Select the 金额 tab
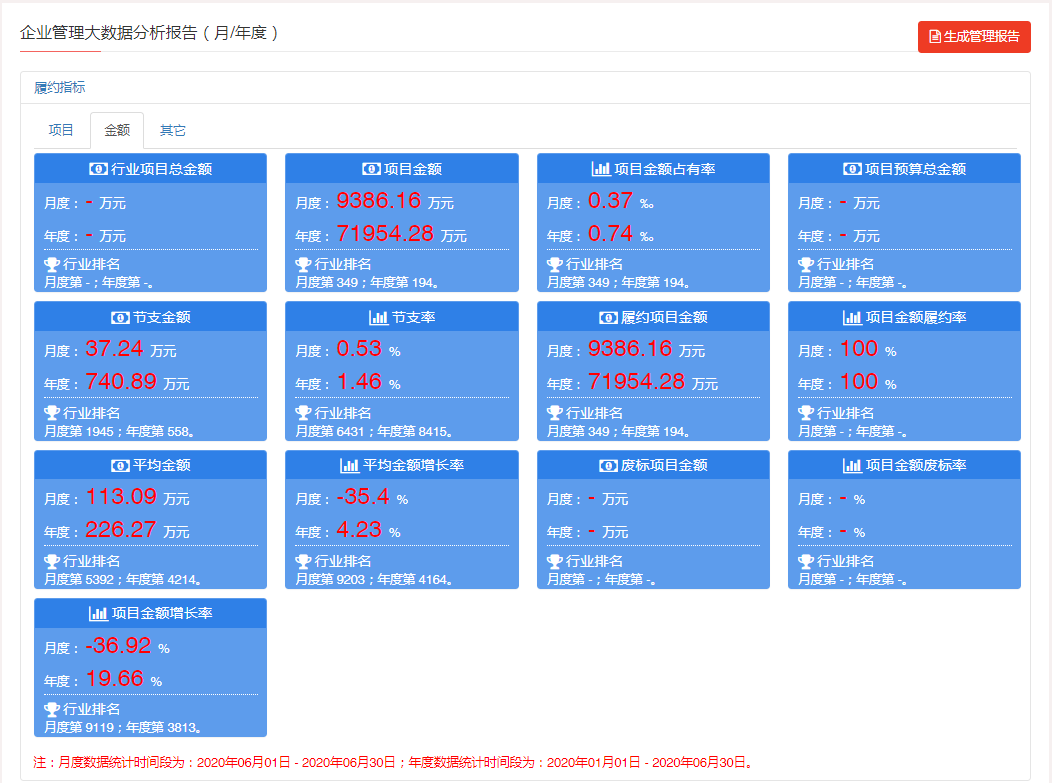This screenshot has height=783, width=1053. pyautogui.click(x=117, y=130)
